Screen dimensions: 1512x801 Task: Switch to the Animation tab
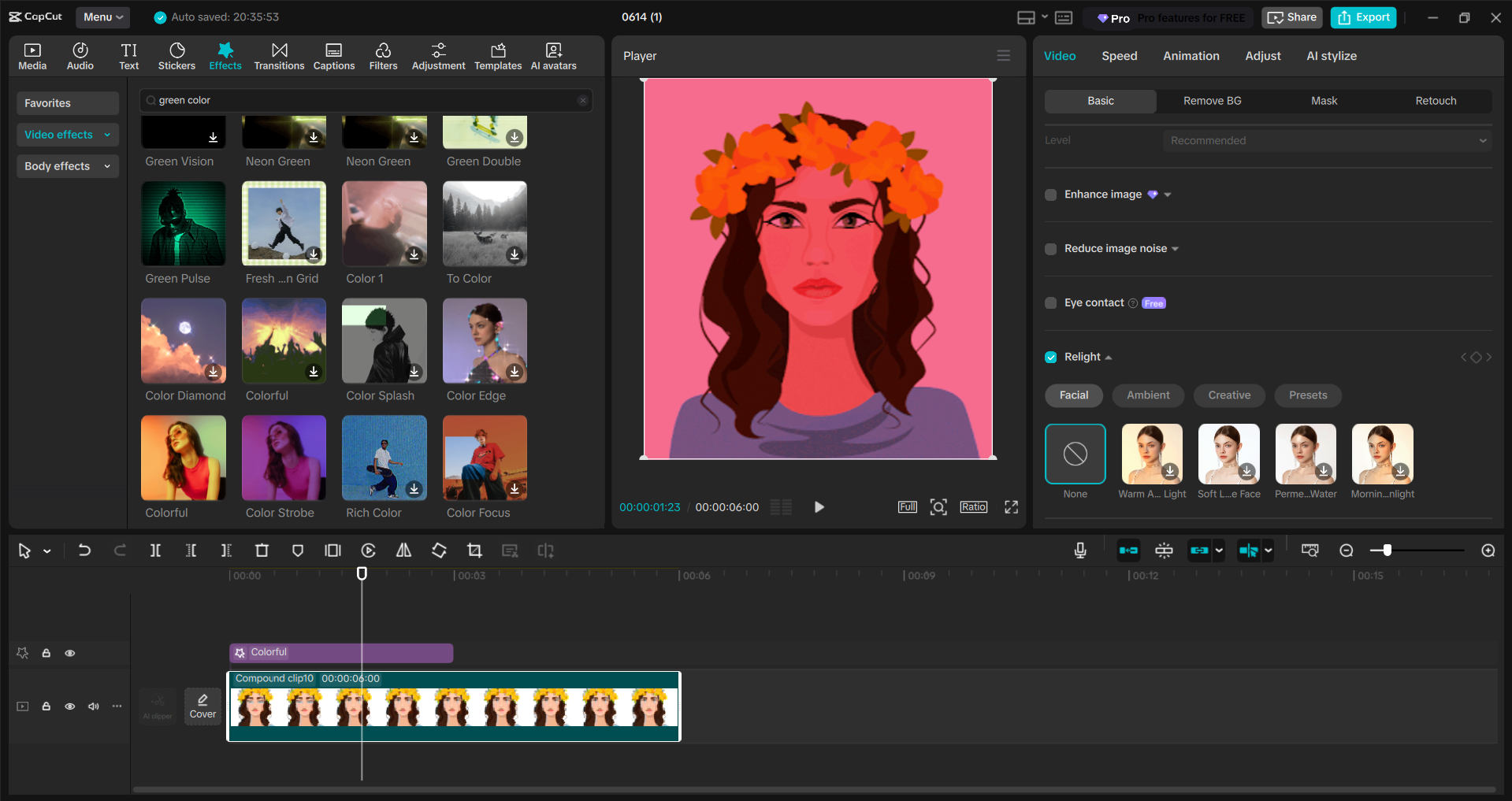click(1190, 55)
